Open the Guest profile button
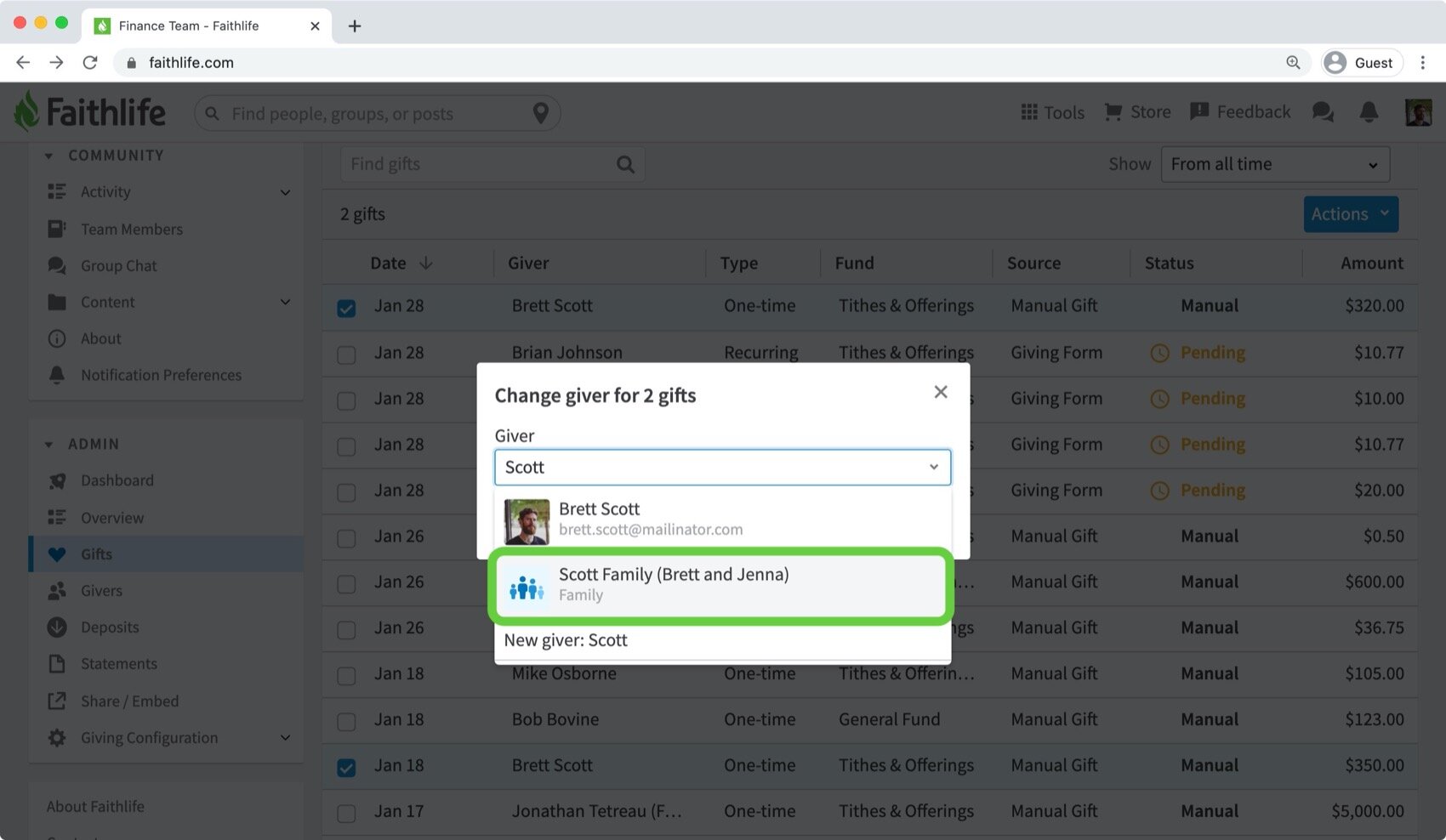The height and width of the screenshot is (840, 1446). point(1362,62)
